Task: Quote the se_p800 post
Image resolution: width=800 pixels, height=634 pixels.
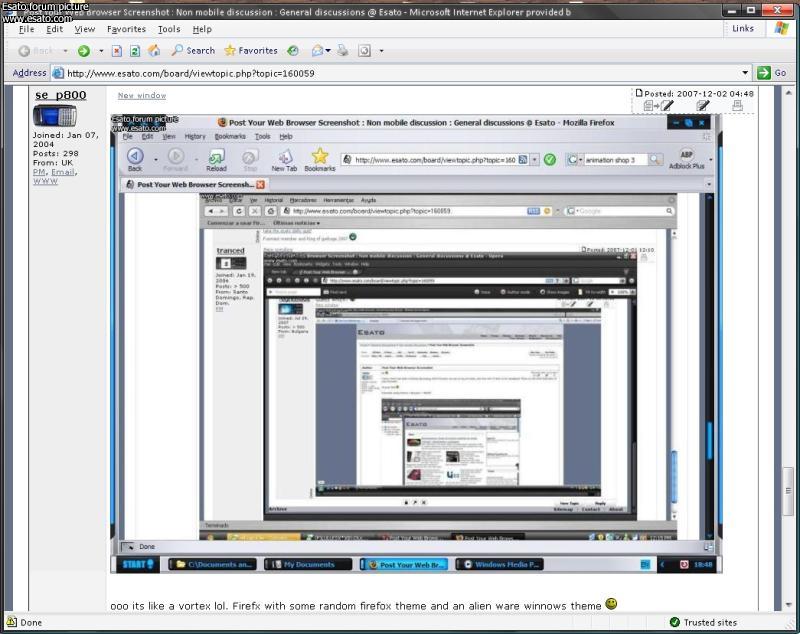Action: click(x=658, y=106)
